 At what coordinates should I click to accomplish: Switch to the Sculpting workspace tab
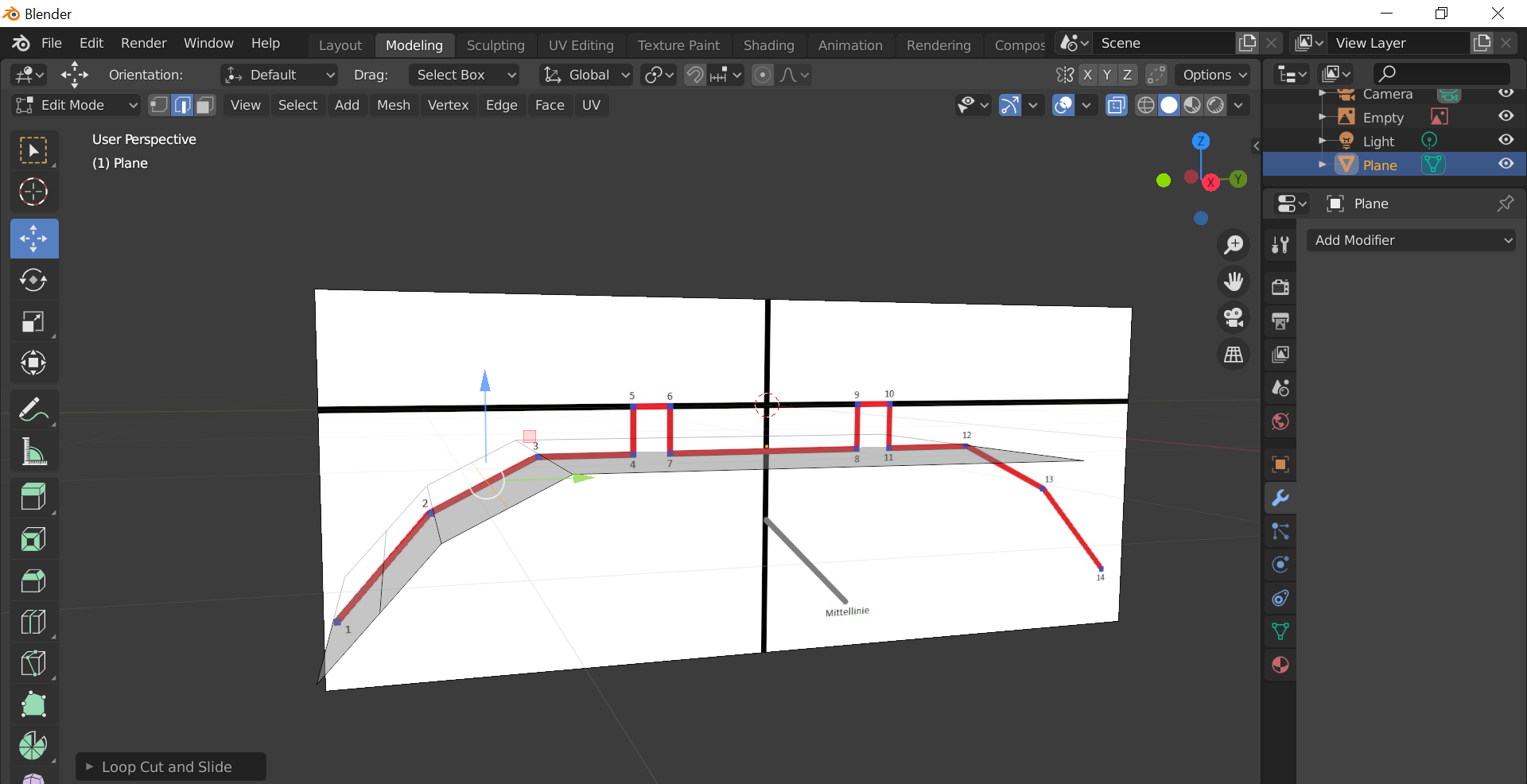point(495,45)
